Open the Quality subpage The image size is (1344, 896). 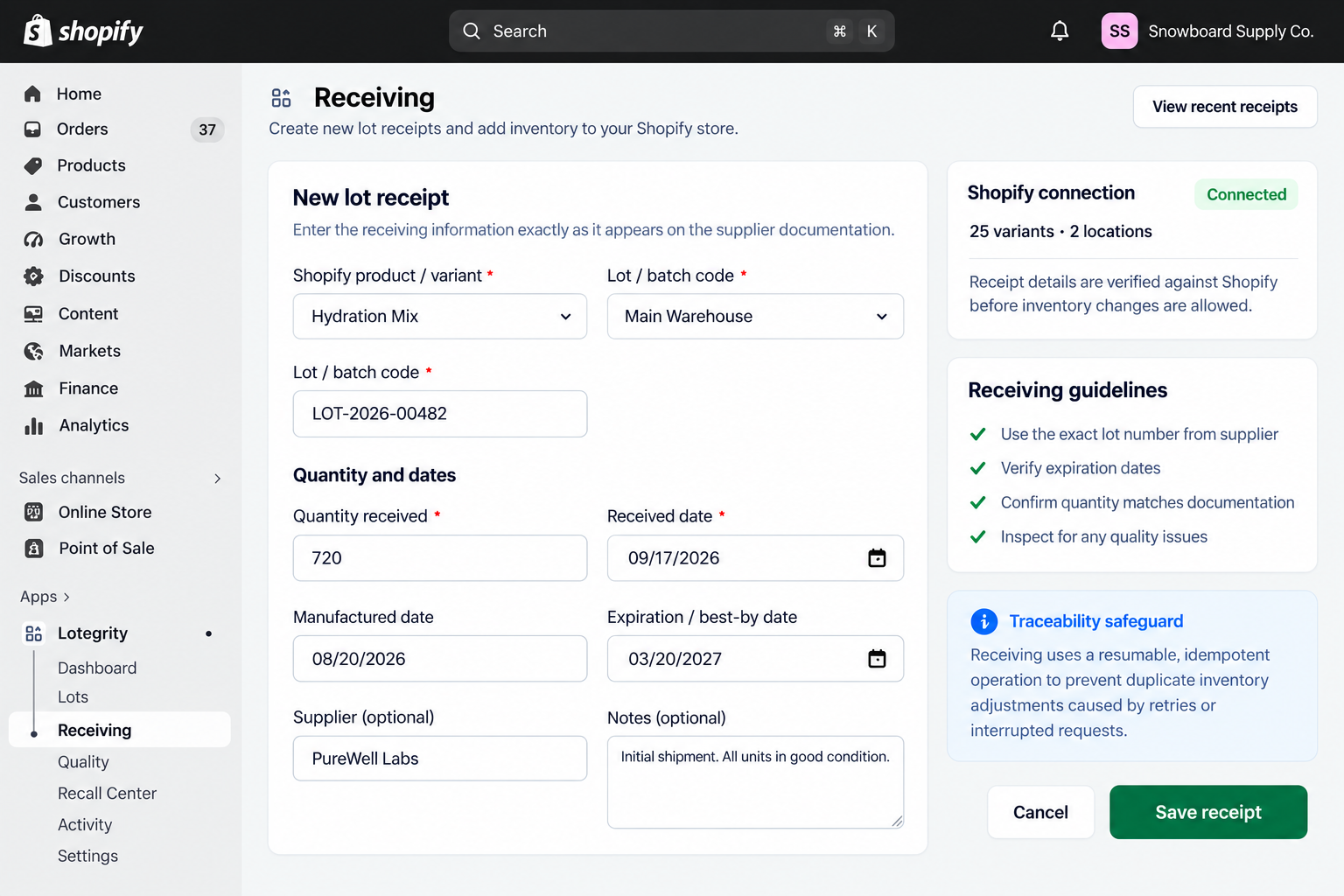point(83,762)
